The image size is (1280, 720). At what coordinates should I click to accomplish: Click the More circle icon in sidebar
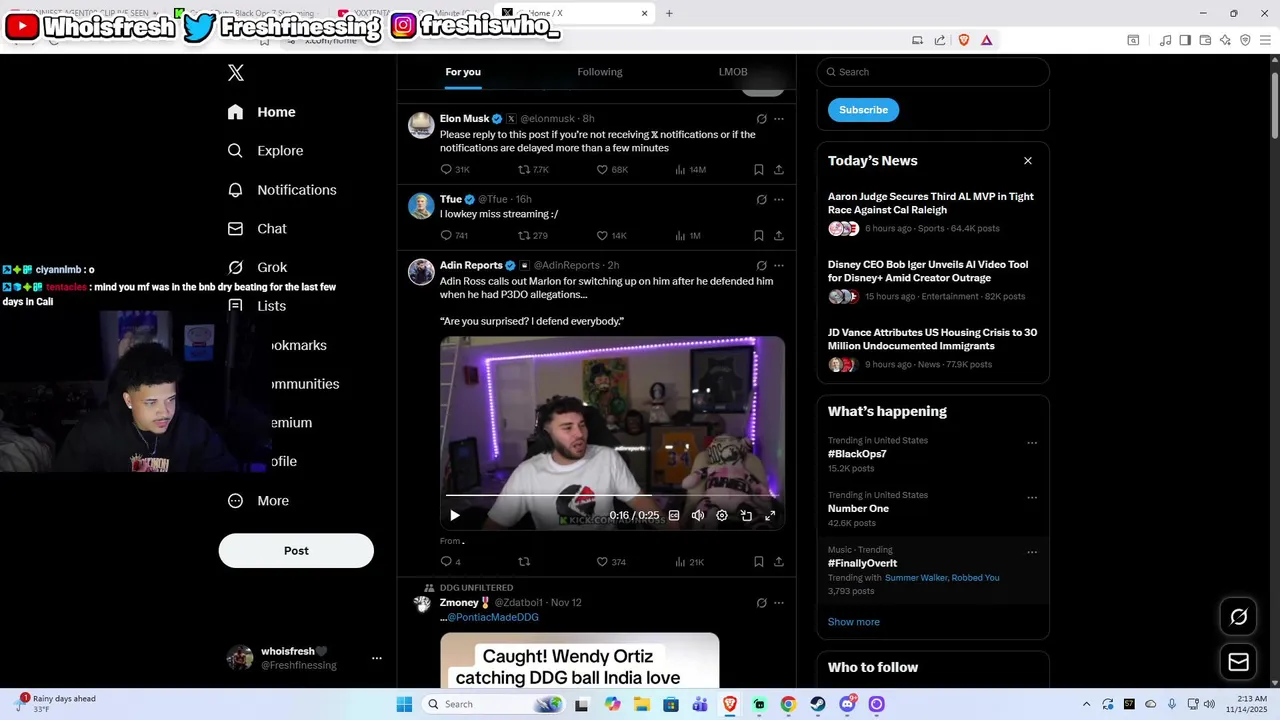pyautogui.click(x=235, y=501)
